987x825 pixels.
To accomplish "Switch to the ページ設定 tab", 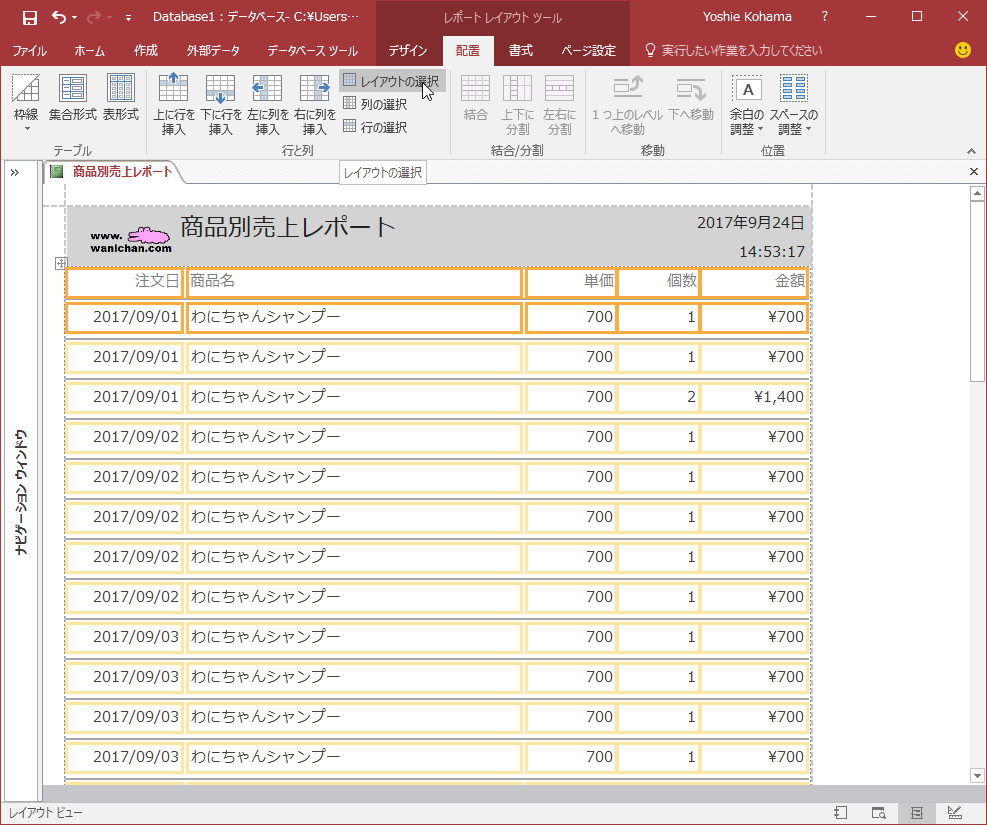I will click(x=589, y=50).
